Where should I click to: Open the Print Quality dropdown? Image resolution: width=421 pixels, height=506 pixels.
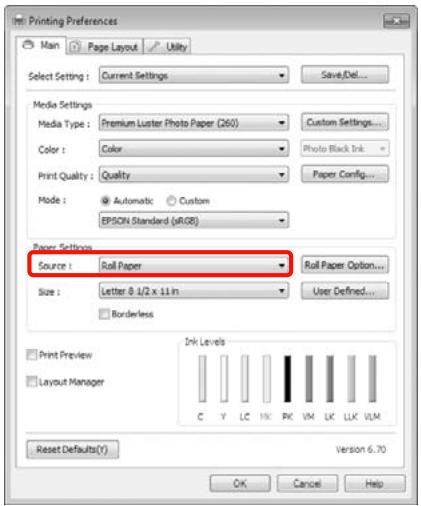(x=194, y=175)
